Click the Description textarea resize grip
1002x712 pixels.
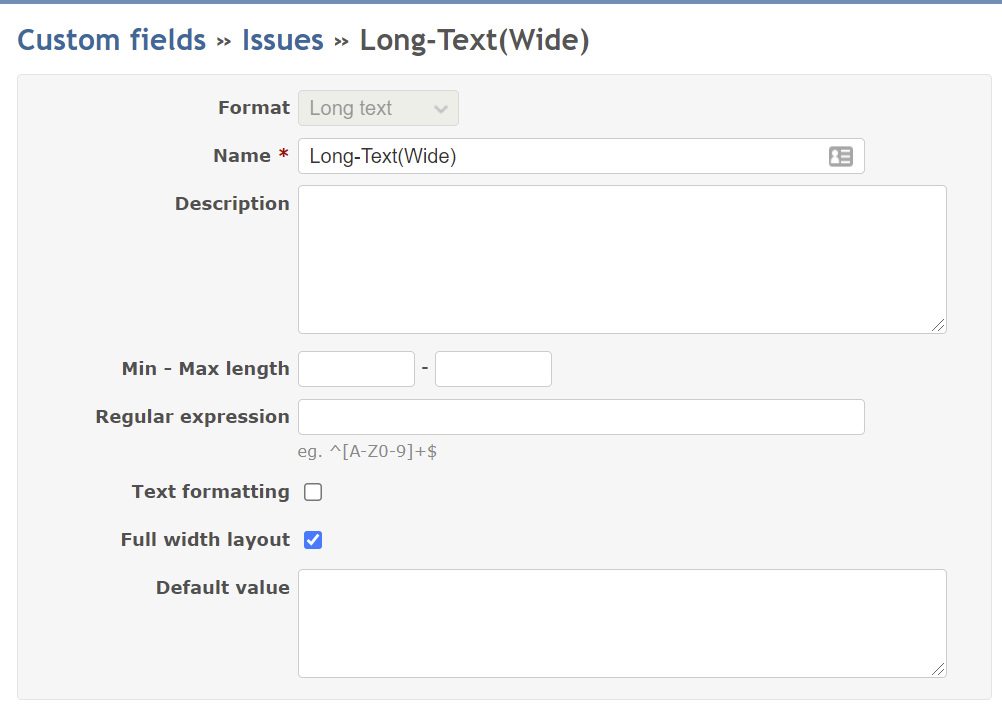[x=938, y=325]
